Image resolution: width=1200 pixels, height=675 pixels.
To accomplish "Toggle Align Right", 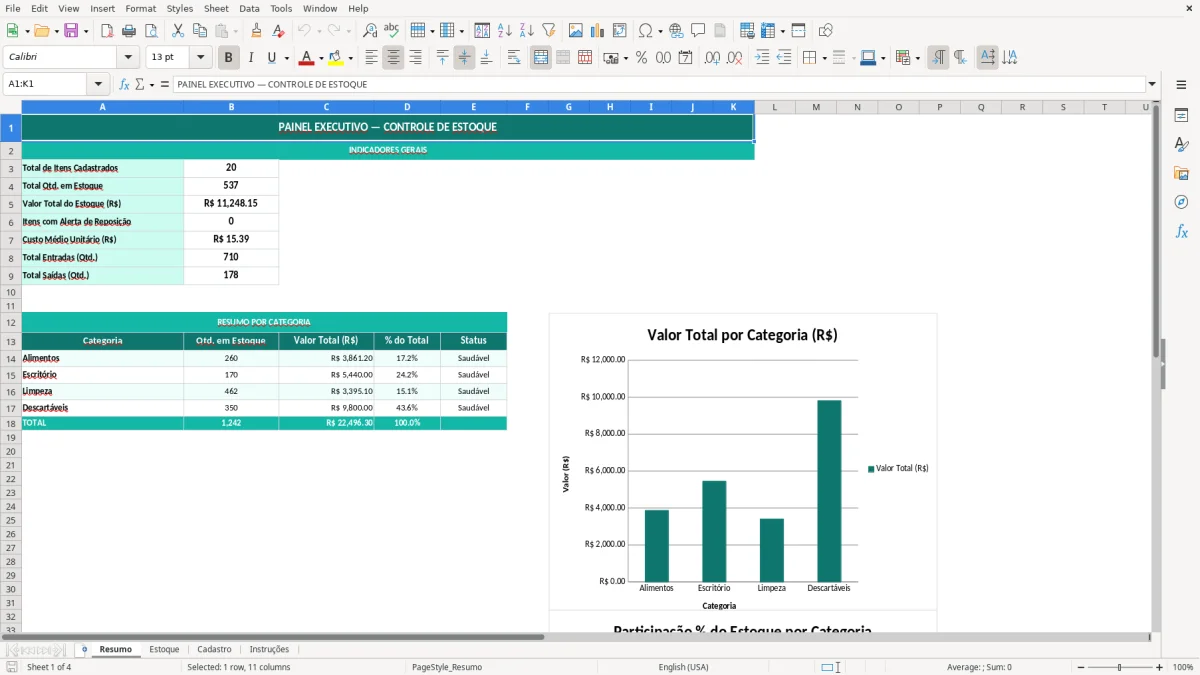I will point(415,58).
